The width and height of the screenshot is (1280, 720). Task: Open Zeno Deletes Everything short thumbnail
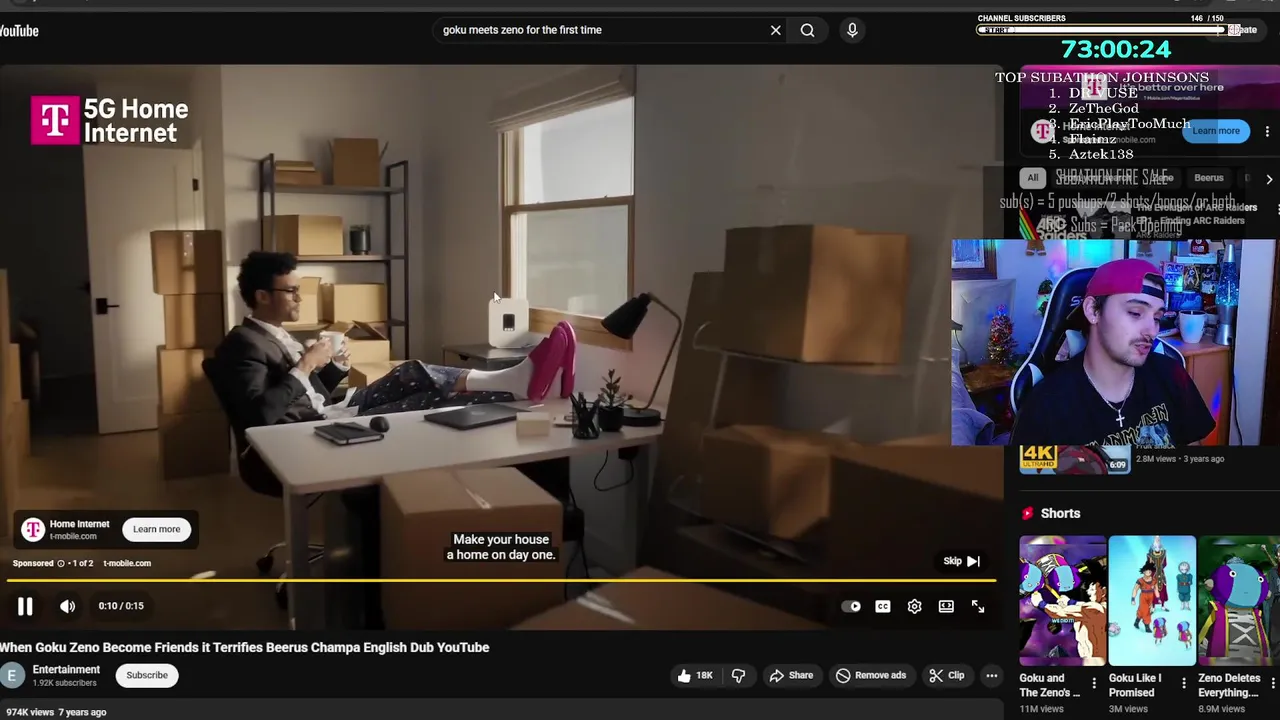1239,601
